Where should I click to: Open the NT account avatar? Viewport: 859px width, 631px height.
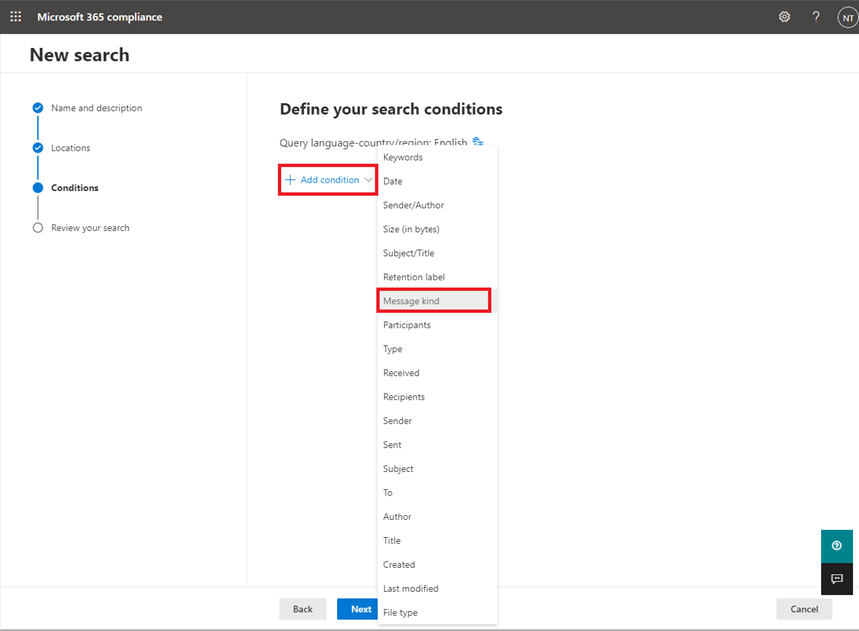pos(847,18)
